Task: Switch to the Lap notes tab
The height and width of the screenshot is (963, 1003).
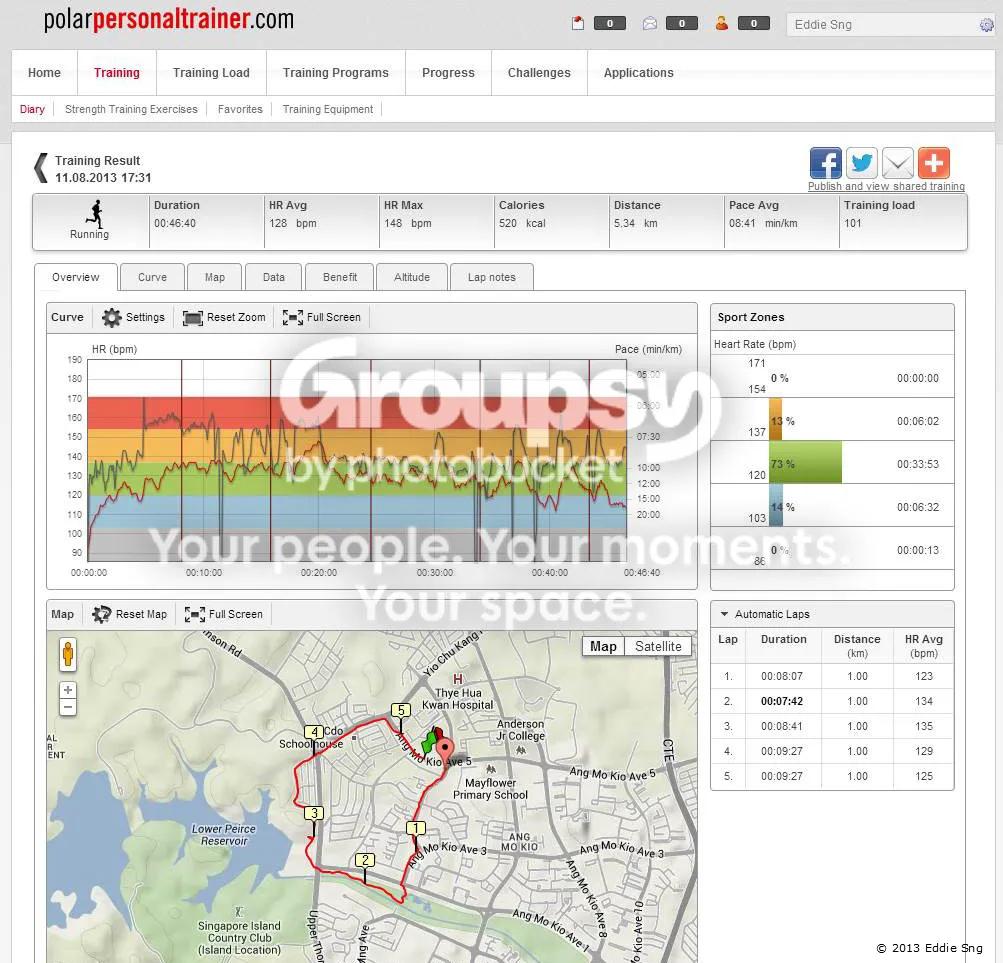Action: coord(491,277)
